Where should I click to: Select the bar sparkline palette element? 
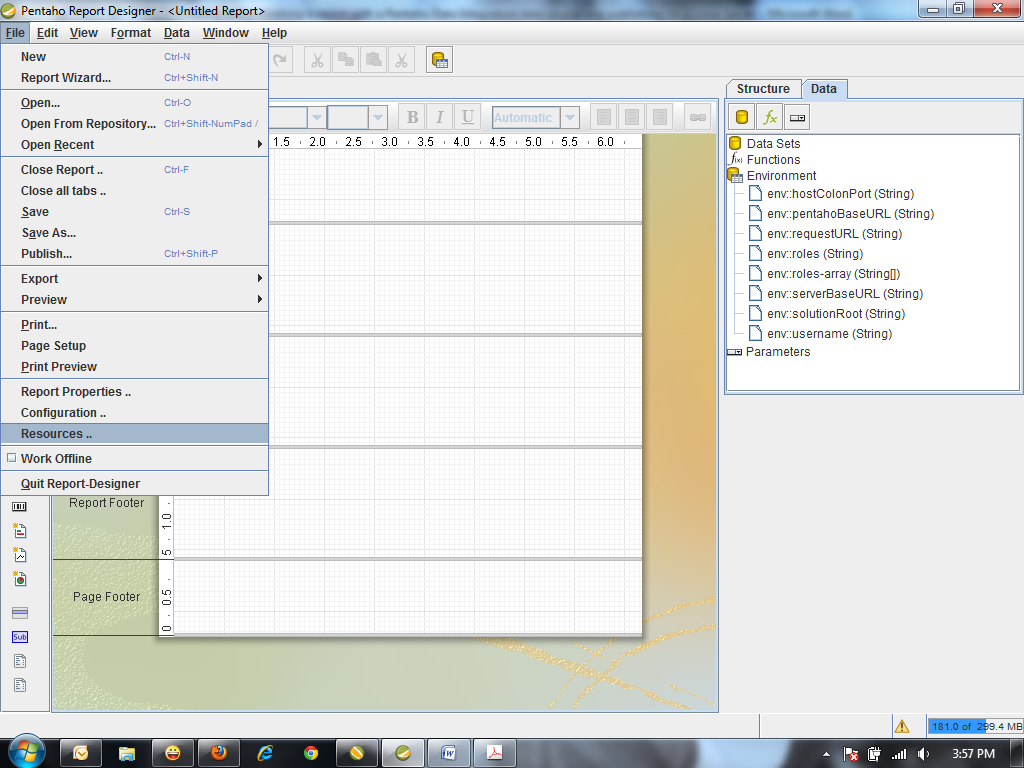pyautogui.click(x=20, y=531)
